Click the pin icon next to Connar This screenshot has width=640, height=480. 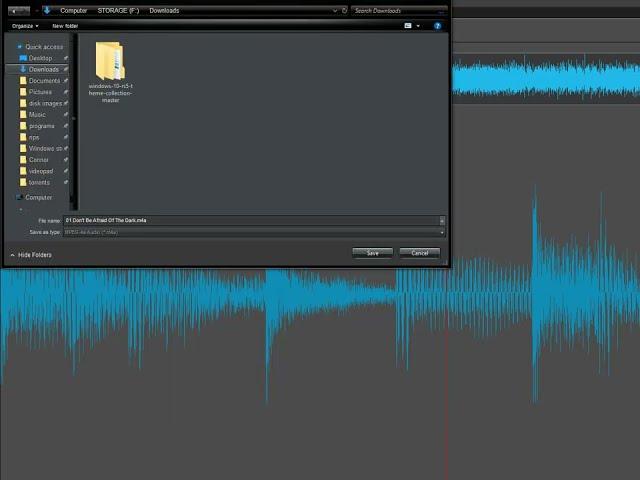click(66, 160)
